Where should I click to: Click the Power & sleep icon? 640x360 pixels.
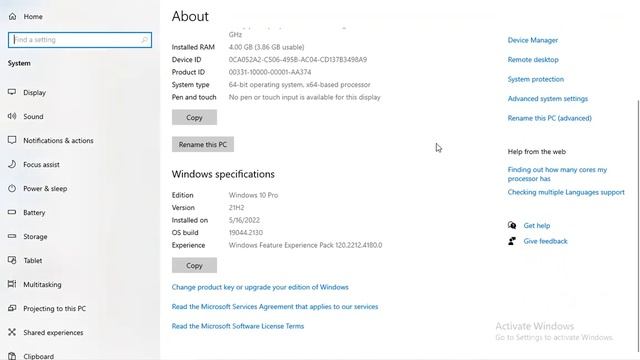(12, 188)
